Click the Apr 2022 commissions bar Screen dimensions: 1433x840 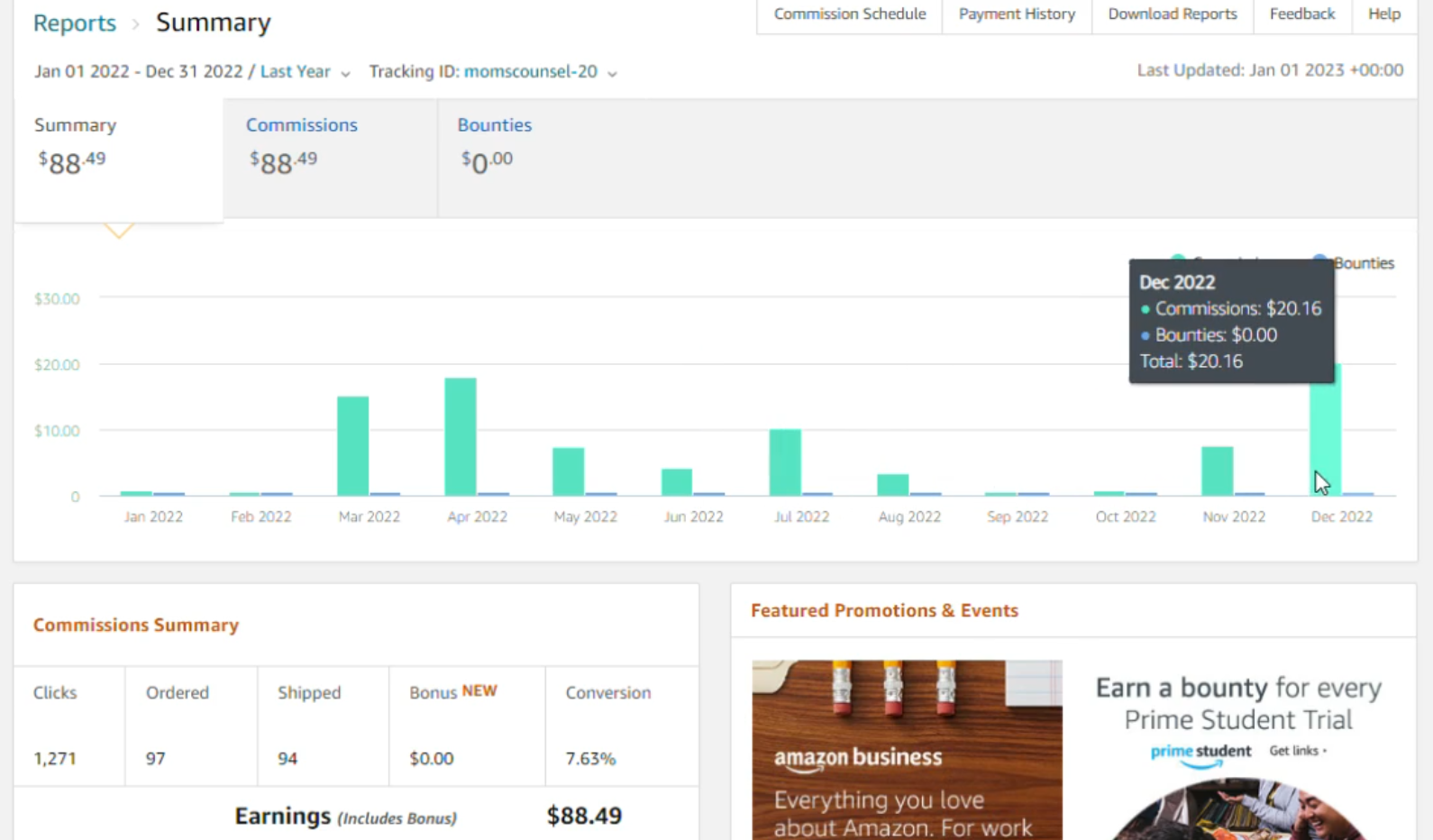(461, 437)
